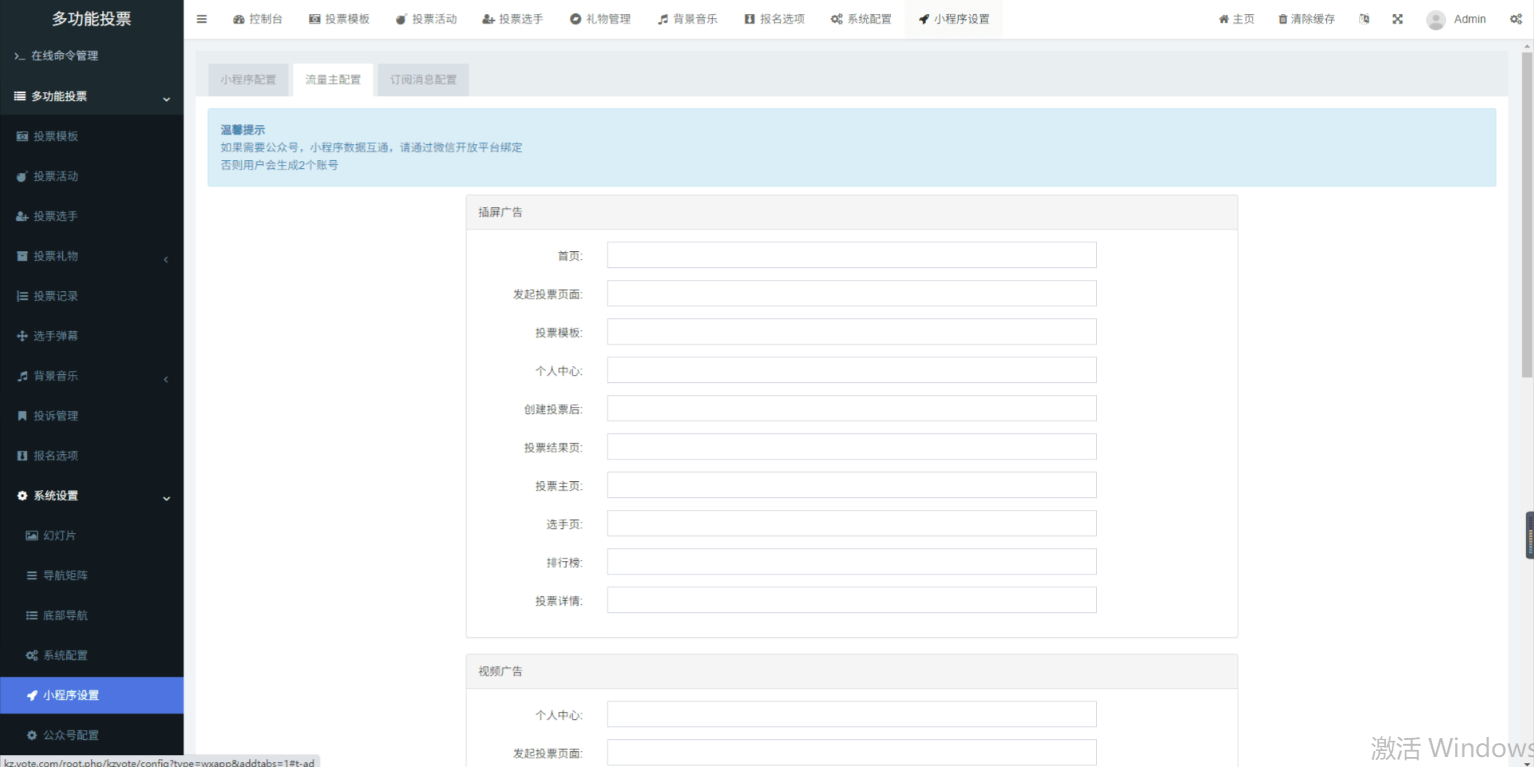This screenshot has height=767, width=1534.
Task: Click the 投票模板 sidebar icon
Action: pyautogui.click(x=22, y=136)
